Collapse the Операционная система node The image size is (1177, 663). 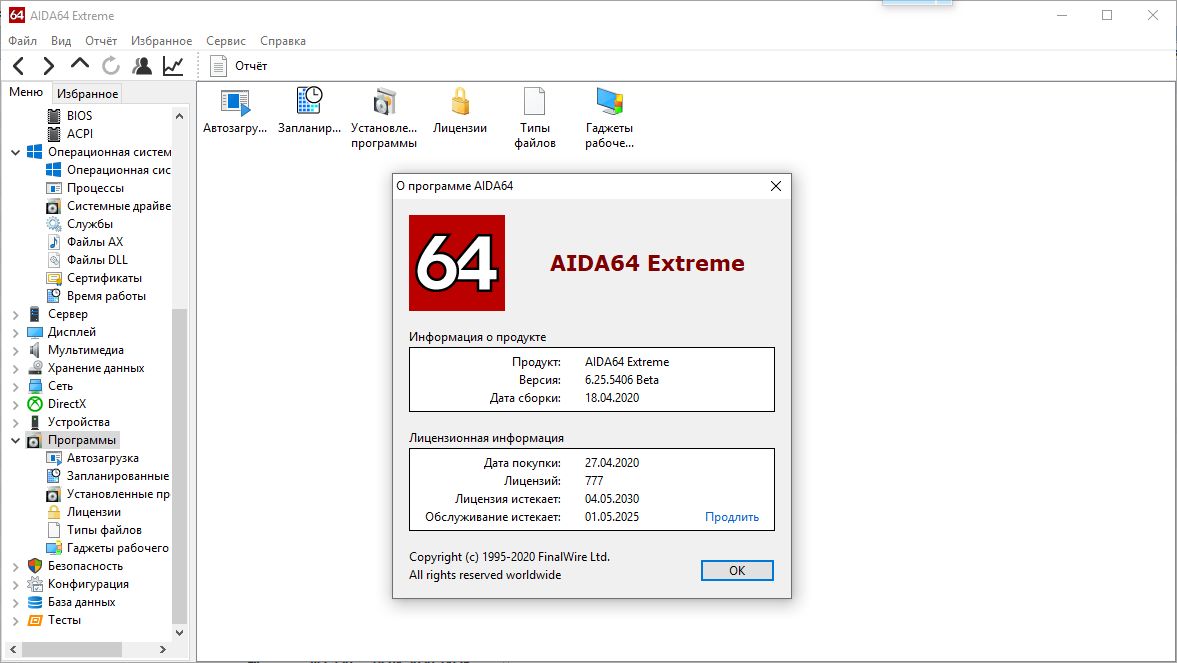coord(15,152)
